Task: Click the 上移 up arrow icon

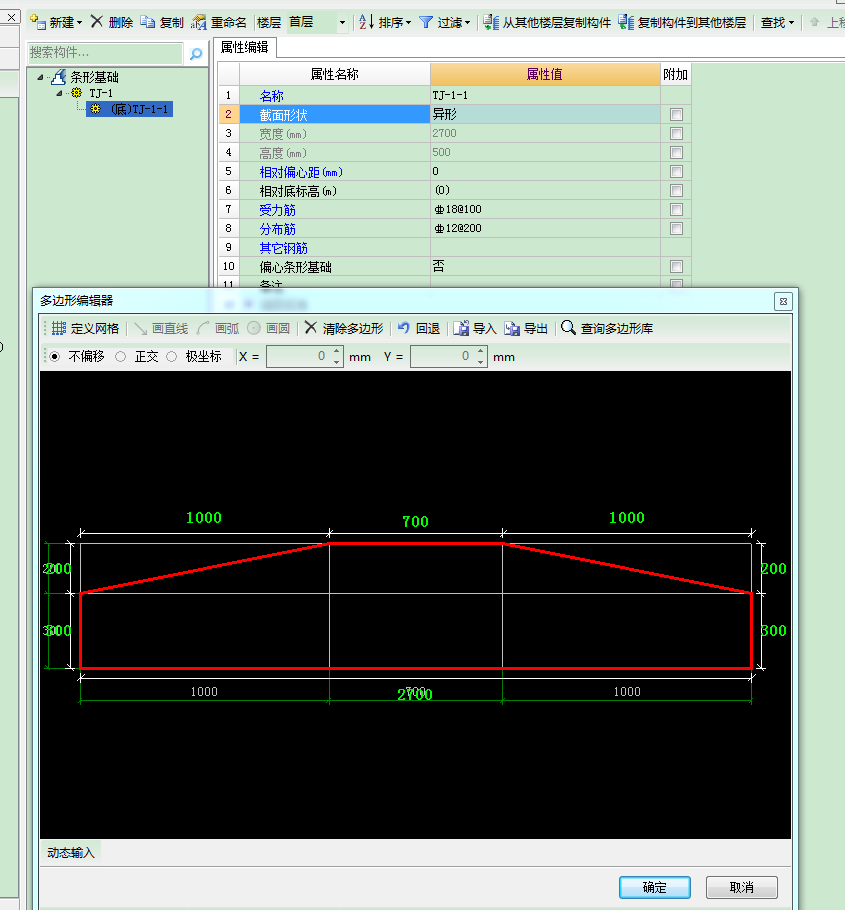Action: (814, 22)
